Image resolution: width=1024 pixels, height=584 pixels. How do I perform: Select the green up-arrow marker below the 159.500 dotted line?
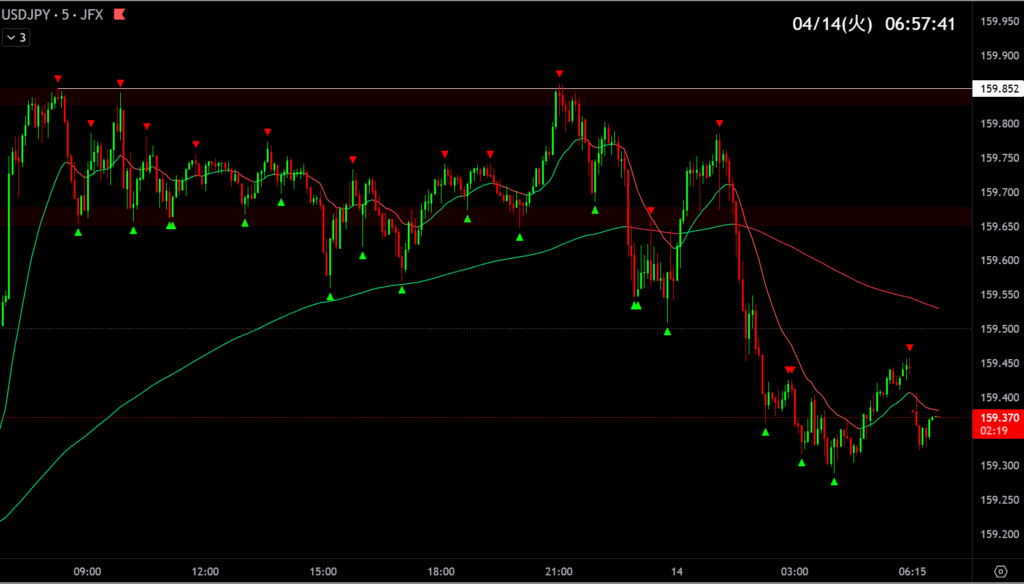pyautogui.click(x=667, y=331)
